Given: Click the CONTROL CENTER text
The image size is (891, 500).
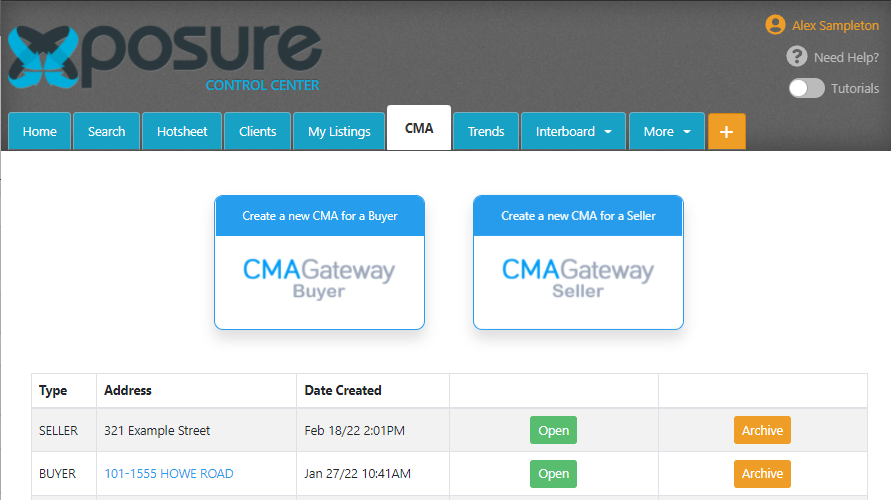Looking at the screenshot, I should point(263,85).
